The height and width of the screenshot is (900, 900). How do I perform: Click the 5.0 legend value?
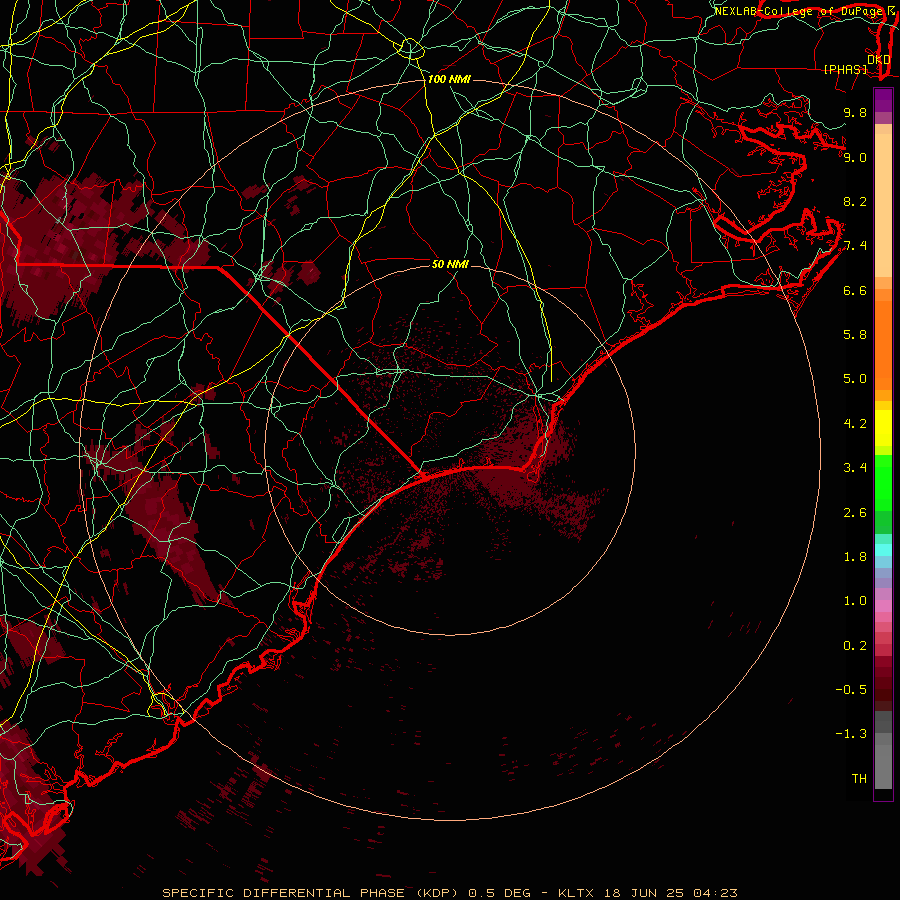(855, 379)
